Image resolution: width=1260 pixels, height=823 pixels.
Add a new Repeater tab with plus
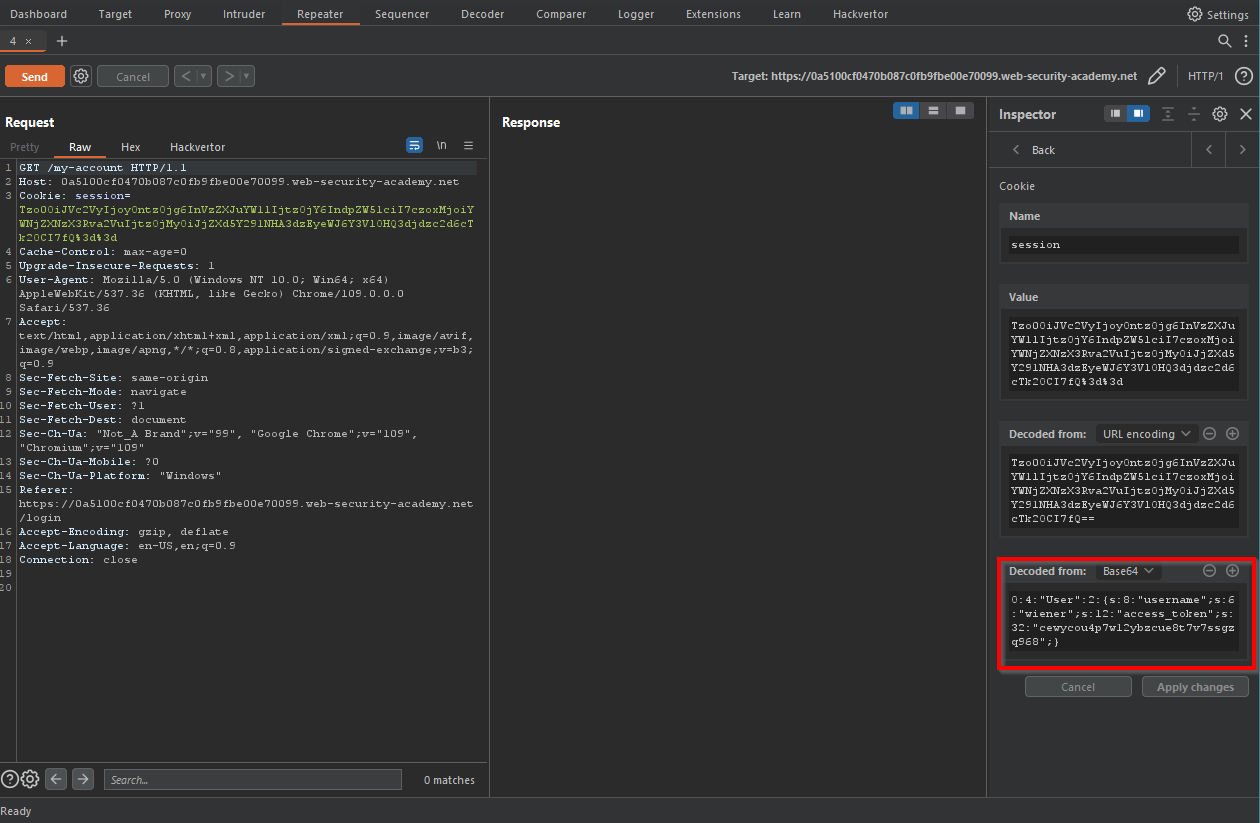62,41
